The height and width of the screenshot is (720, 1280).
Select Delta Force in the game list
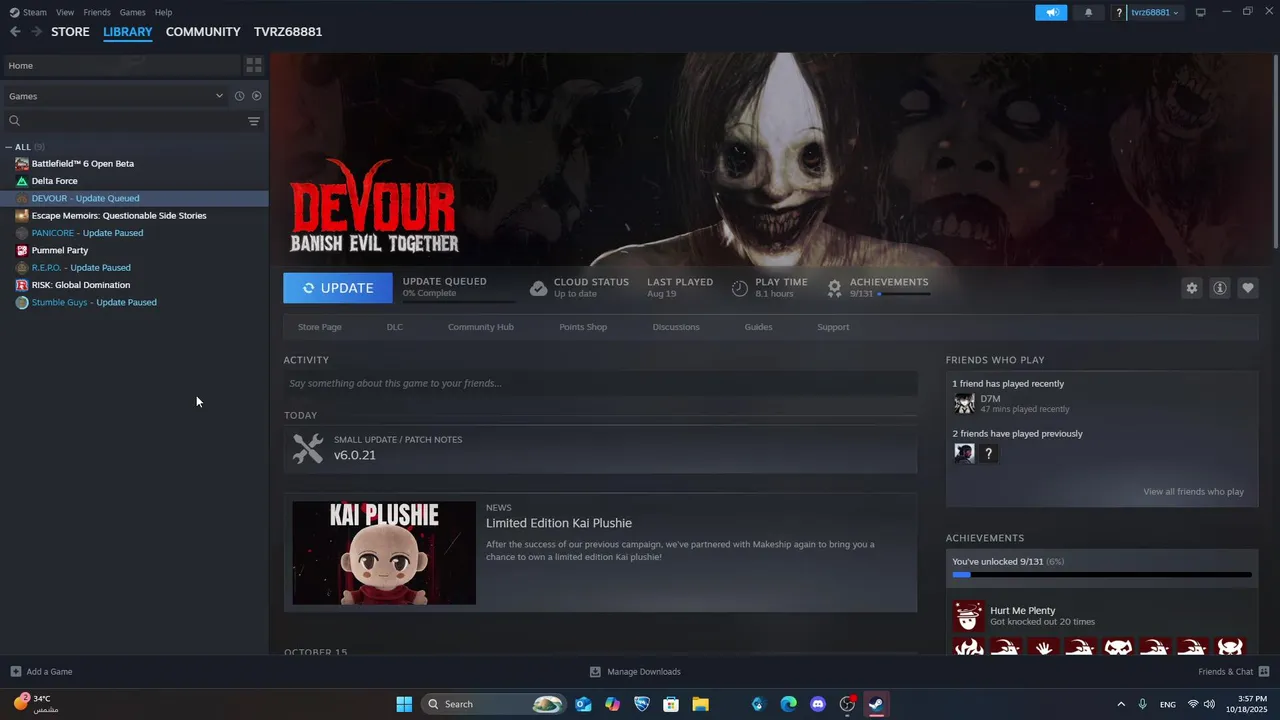[x=134, y=181]
